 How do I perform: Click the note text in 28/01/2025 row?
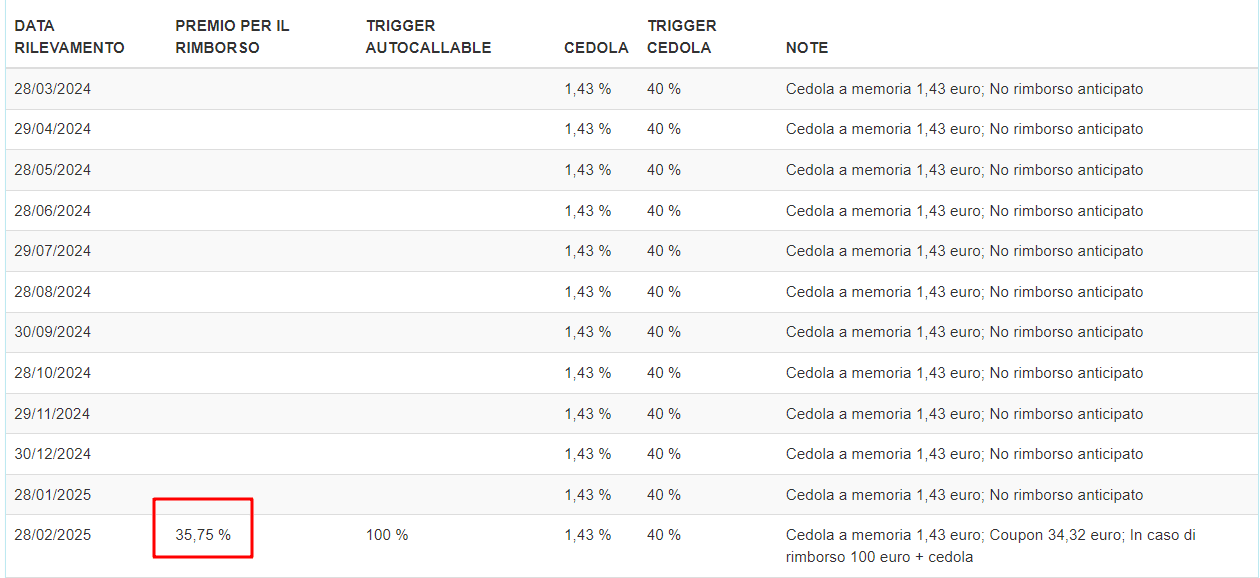(x=964, y=495)
